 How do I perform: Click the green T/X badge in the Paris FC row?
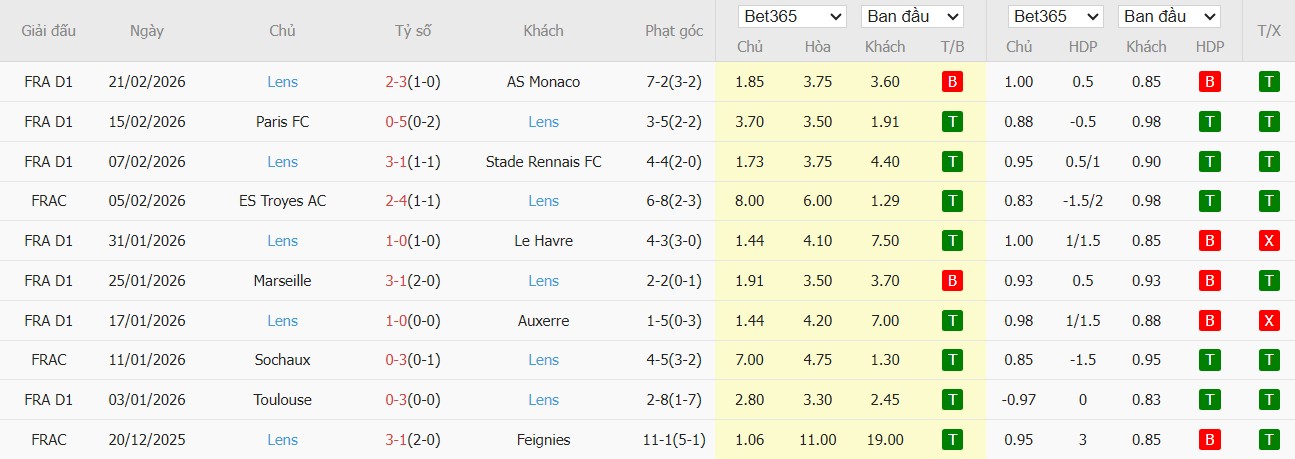pos(1269,122)
